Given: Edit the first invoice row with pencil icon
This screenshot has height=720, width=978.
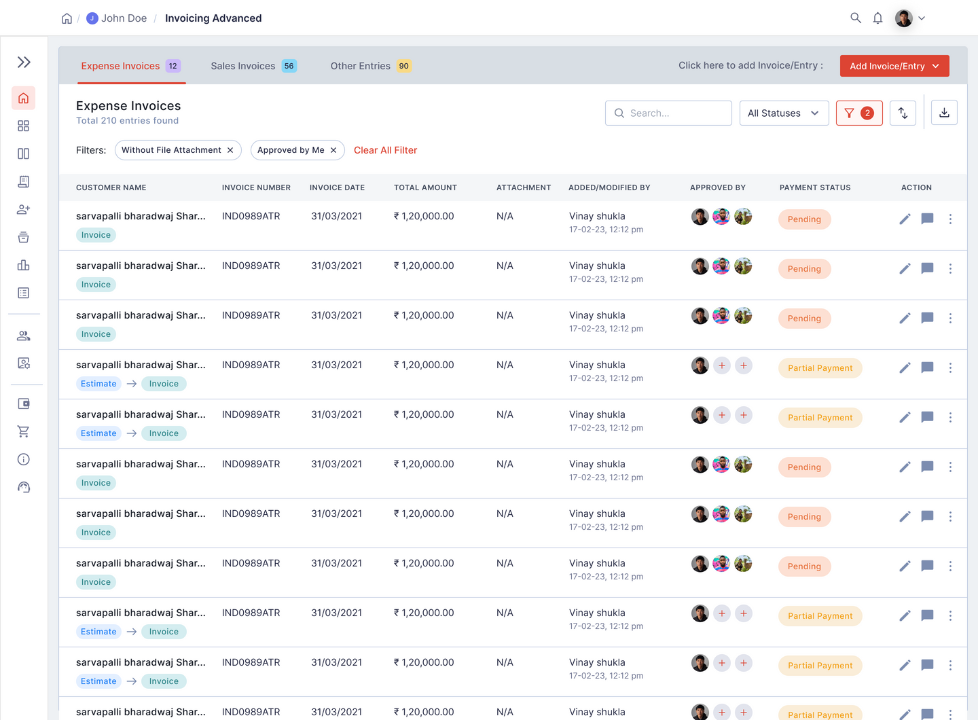Looking at the screenshot, I should (904, 219).
